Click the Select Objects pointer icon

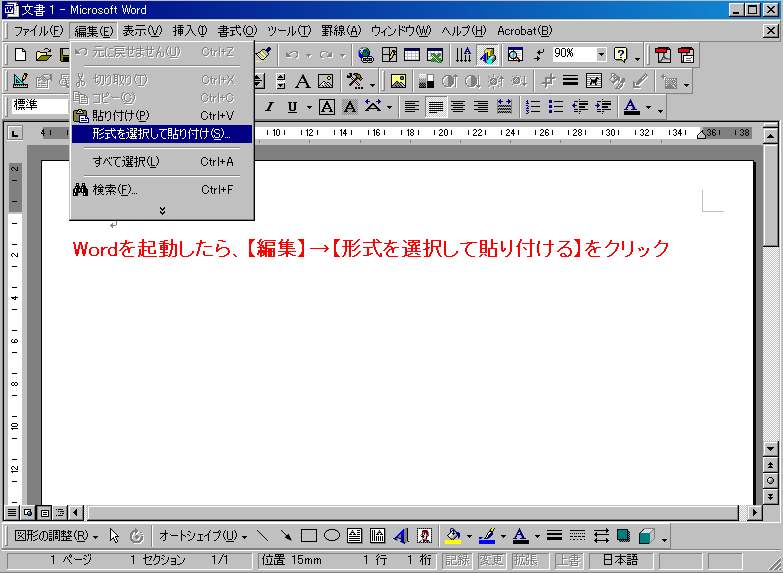[x=114, y=536]
